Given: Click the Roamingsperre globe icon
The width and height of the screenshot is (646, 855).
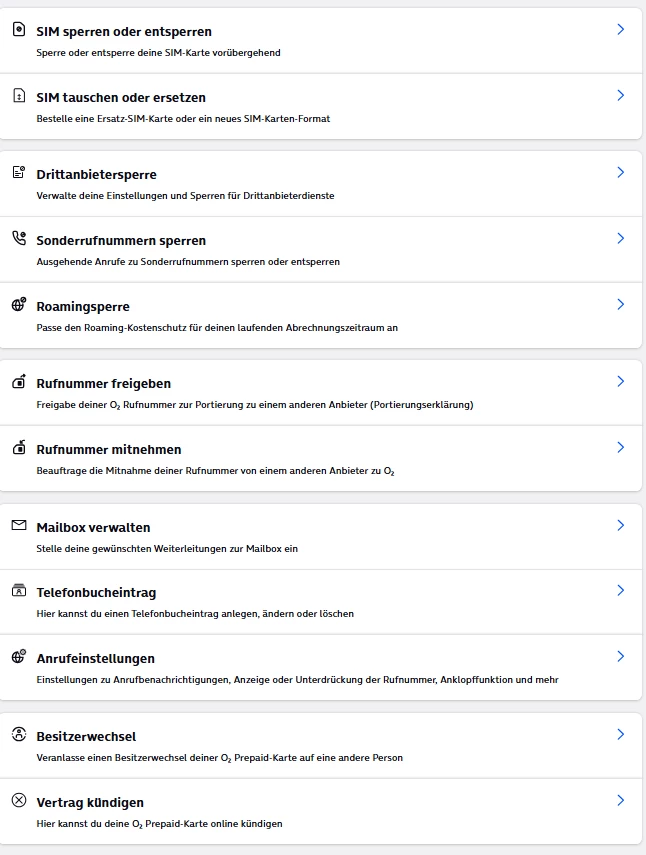Looking at the screenshot, I should [18, 305].
